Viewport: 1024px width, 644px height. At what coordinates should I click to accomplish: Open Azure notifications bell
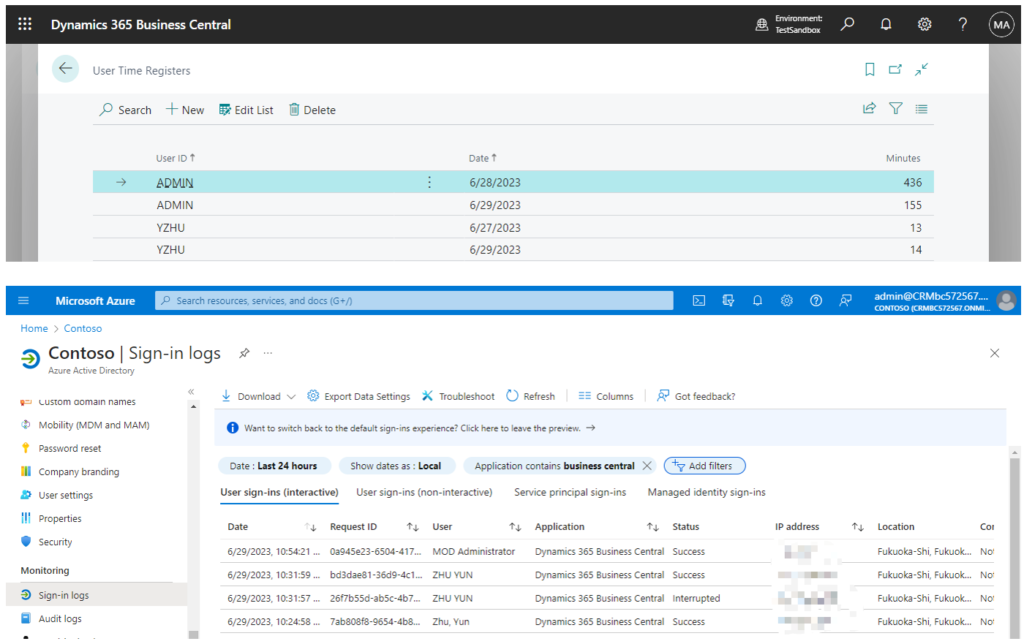click(x=757, y=300)
